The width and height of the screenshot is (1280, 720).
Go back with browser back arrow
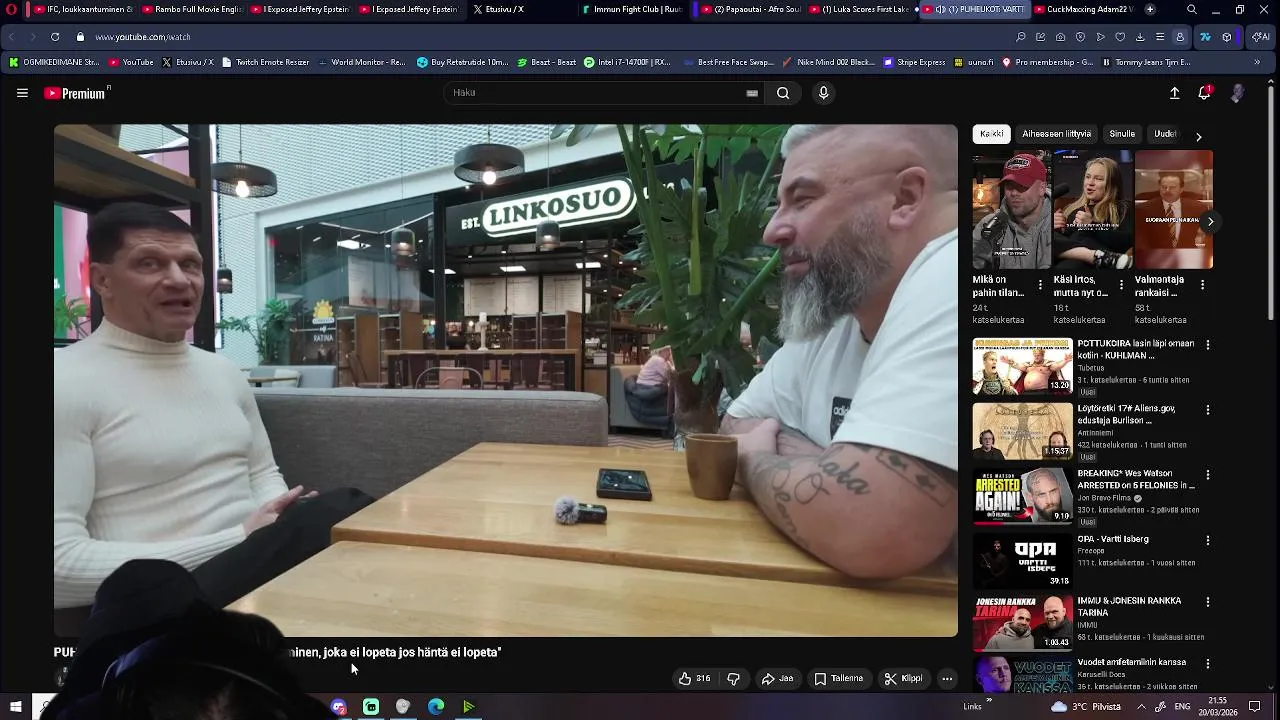point(12,37)
